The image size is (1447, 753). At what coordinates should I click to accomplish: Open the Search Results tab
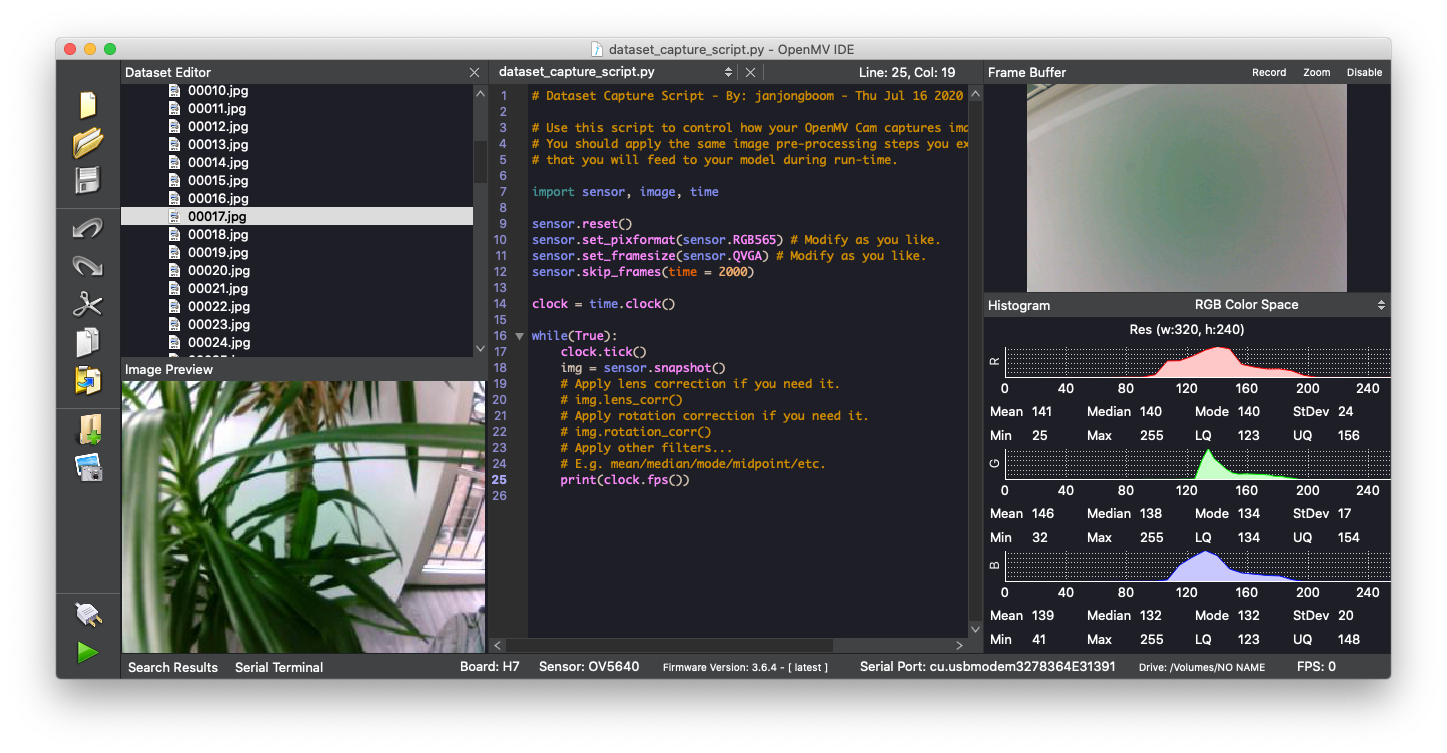(x=173, y=667)
